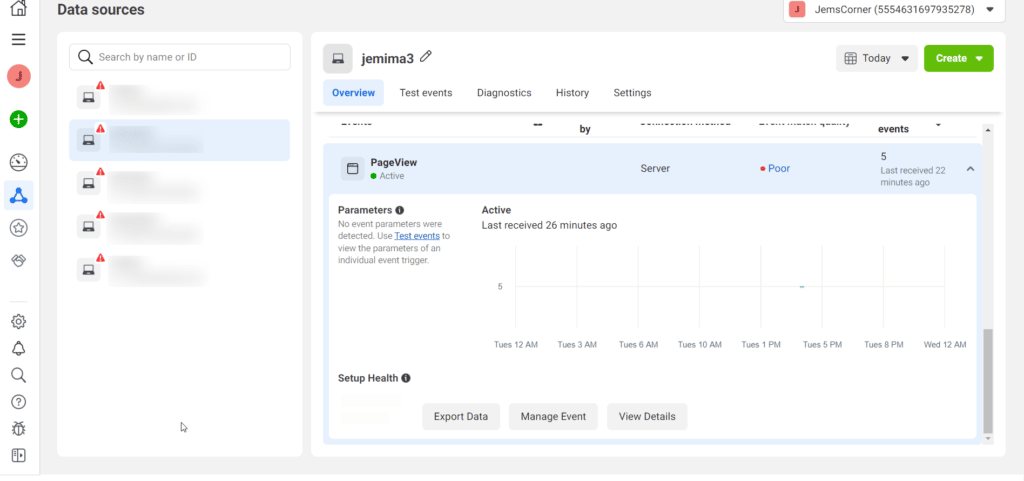Open the star icon in sidebar
The width and height of the screenshot is (1024, 481).
click(x=18, y=228)
